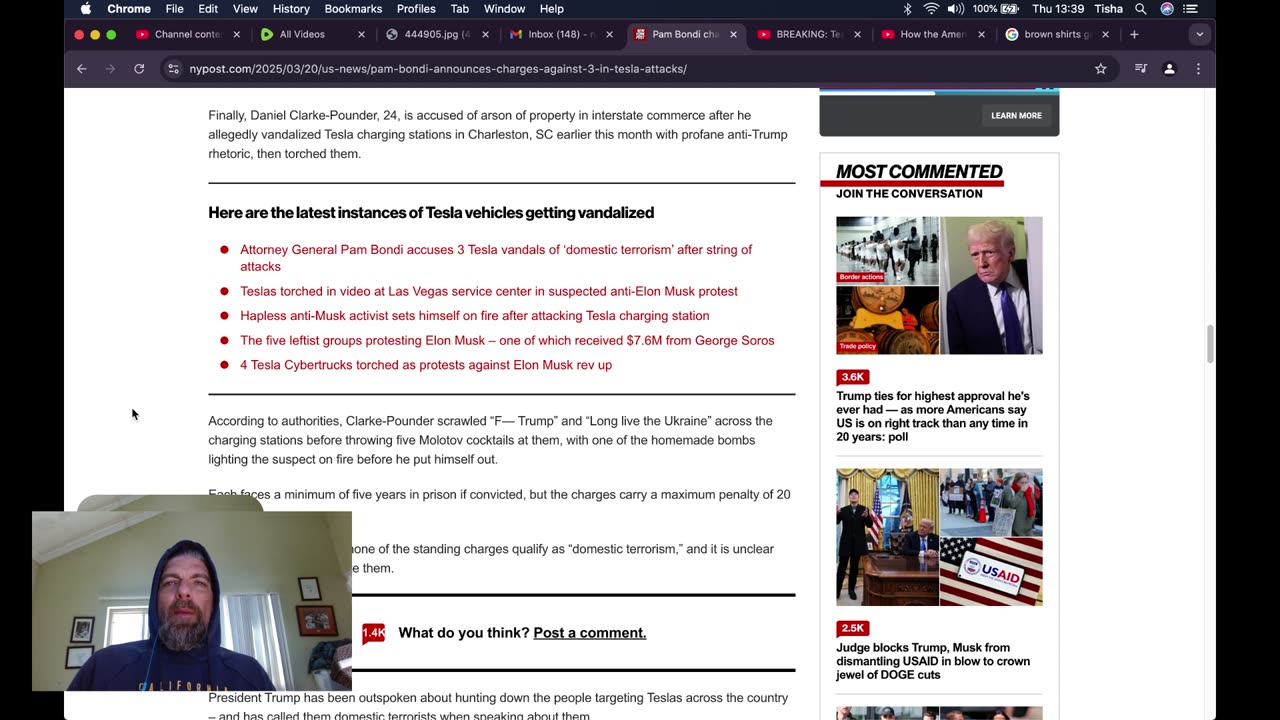Open the Chrome profile icon
Screen dimensions: 1280x720
tap(1169, 69)
